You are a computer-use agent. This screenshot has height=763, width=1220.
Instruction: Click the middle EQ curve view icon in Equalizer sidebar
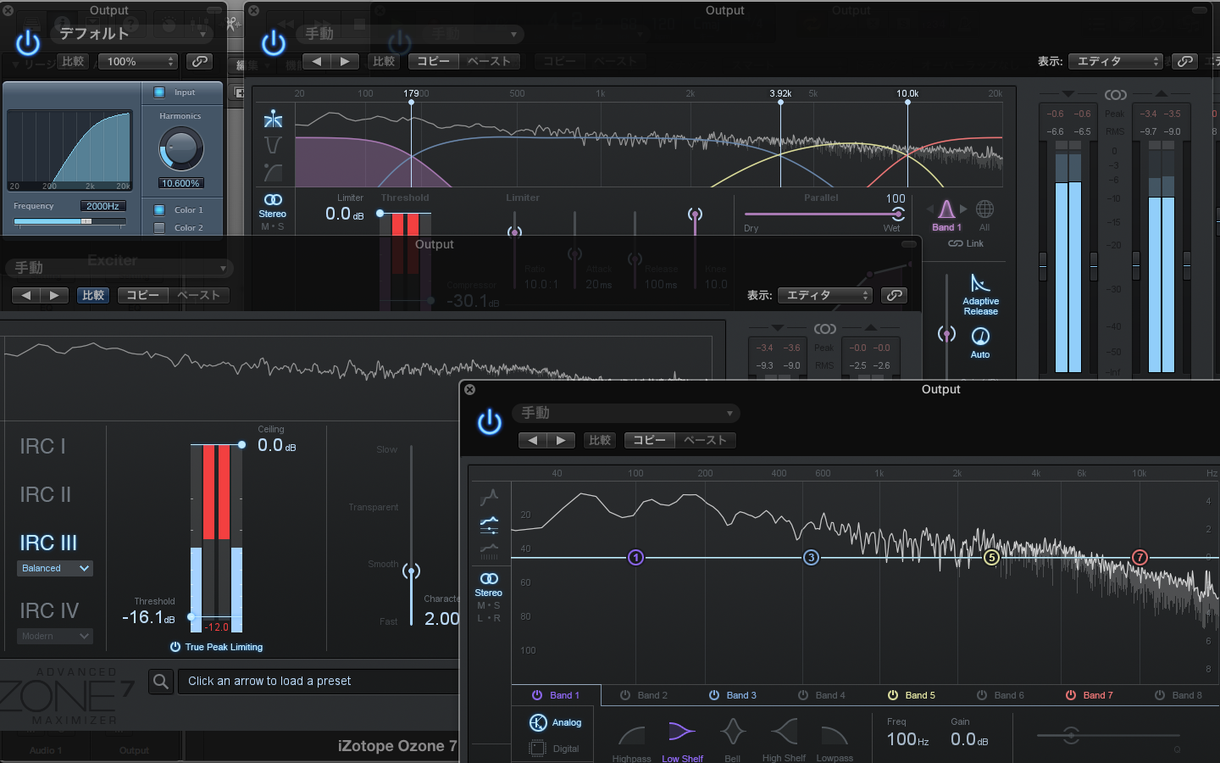[489, 523]
